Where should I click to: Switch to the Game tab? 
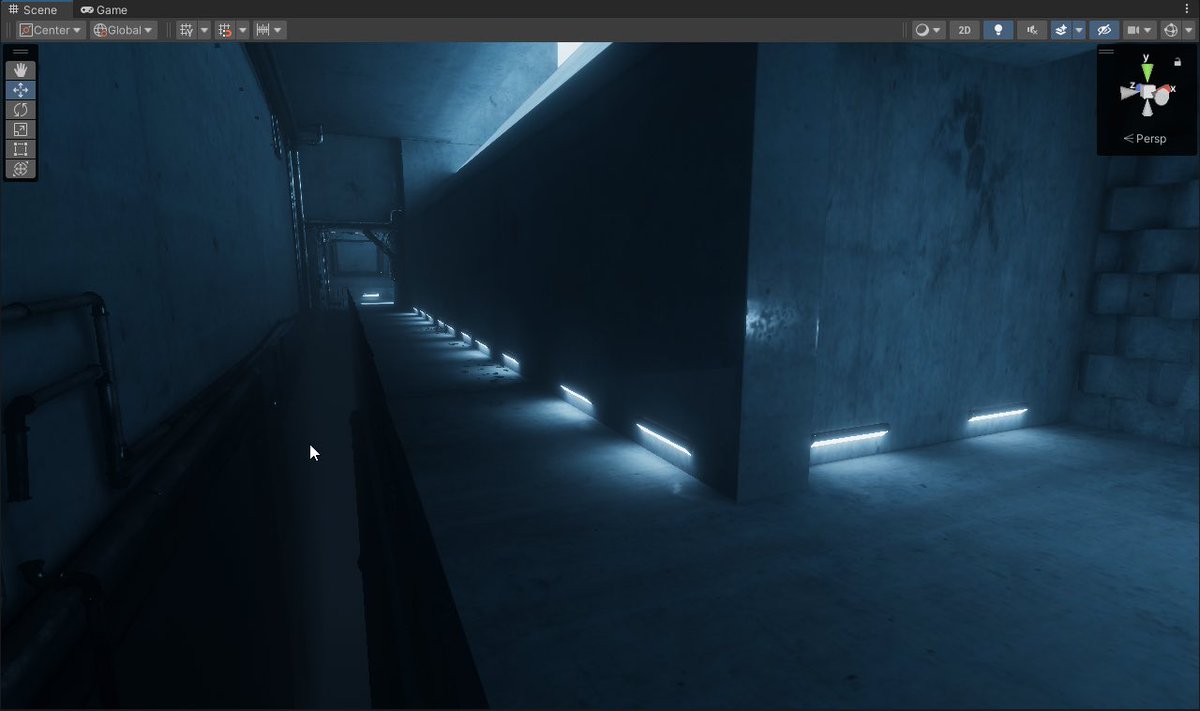(105, 9)
